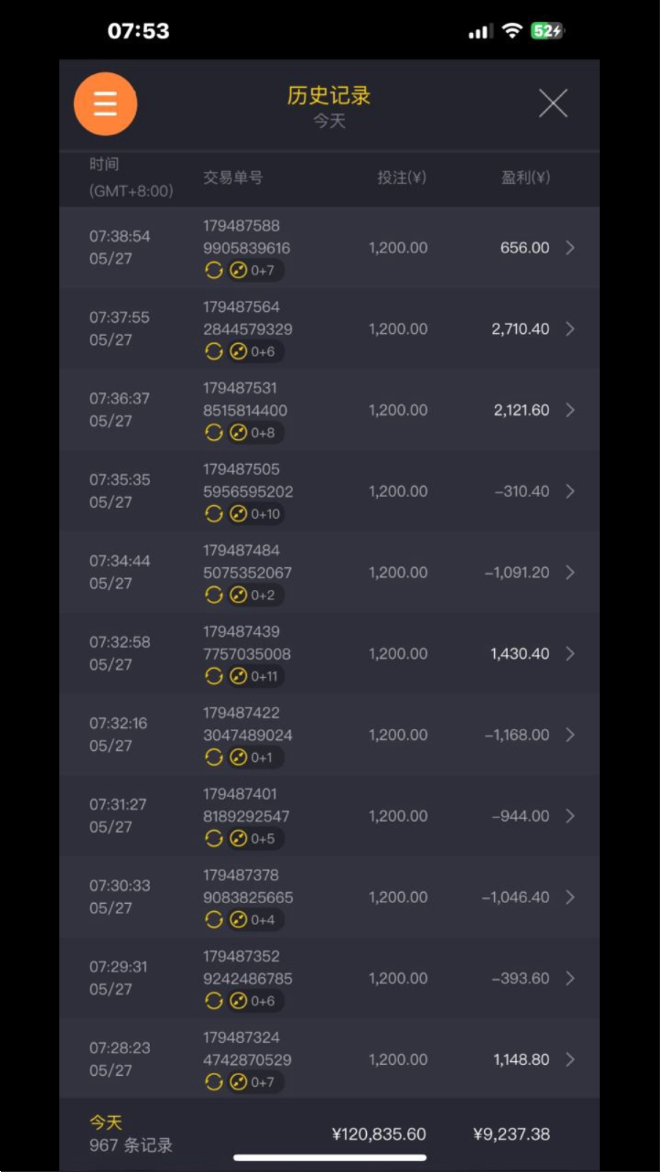
Task: Click the battery indicator in the status bar
Action: tap(548, 31)
